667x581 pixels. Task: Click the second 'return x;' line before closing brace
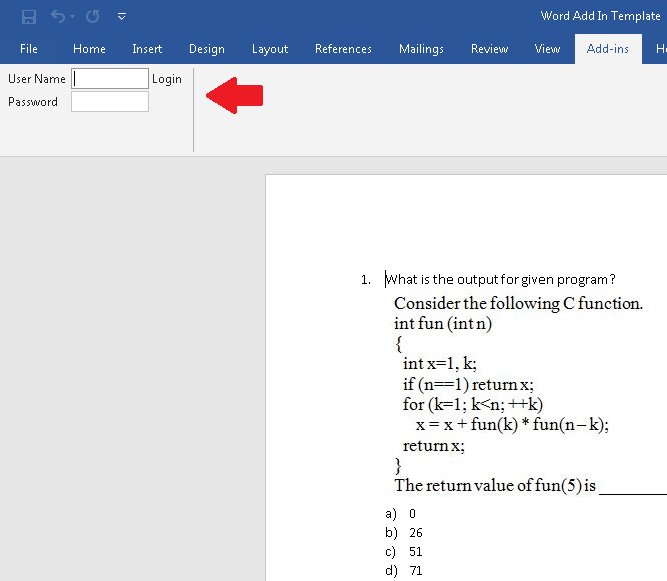coord(433,446)
